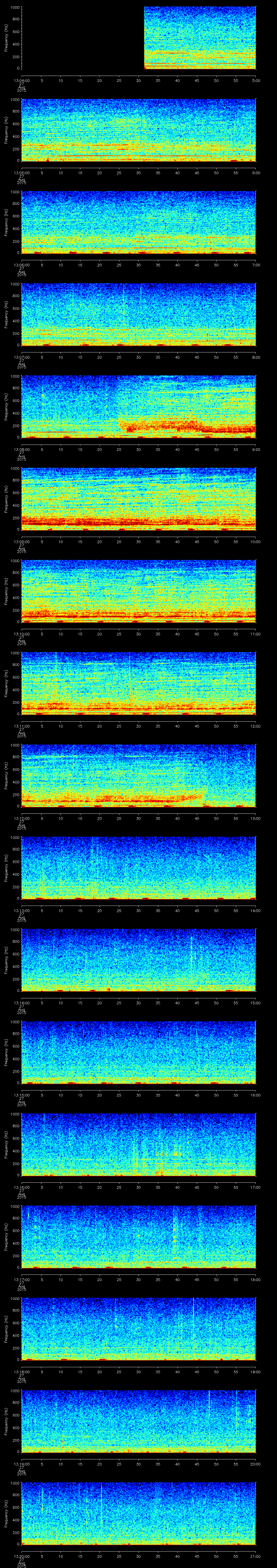Click the 13:18:00 time axis label

[21, 1372]
